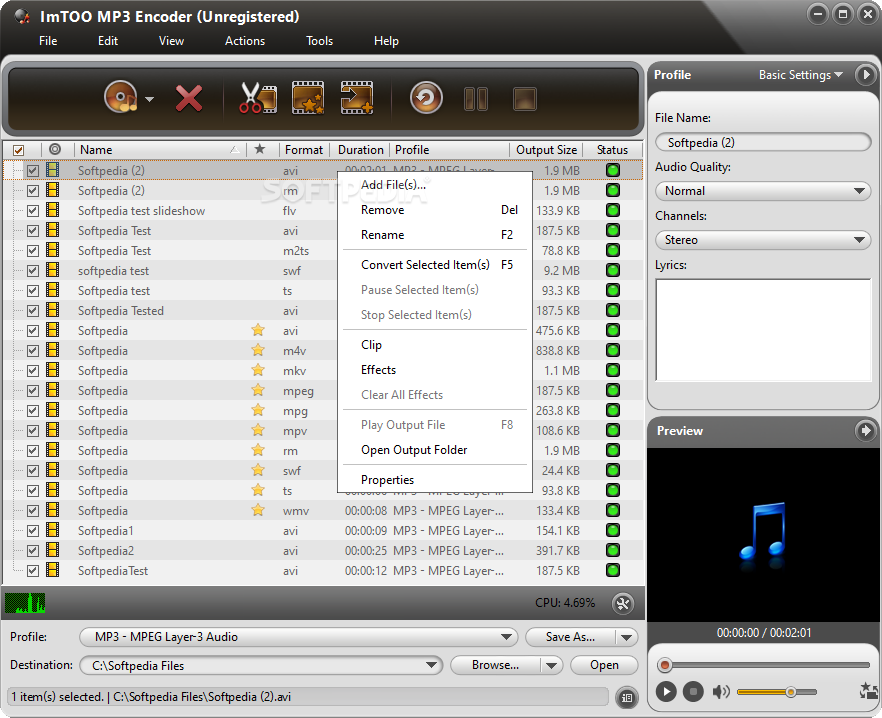882x718 pixels.
Task: Open the Actions menu
Action: click(x=245, y=41)
